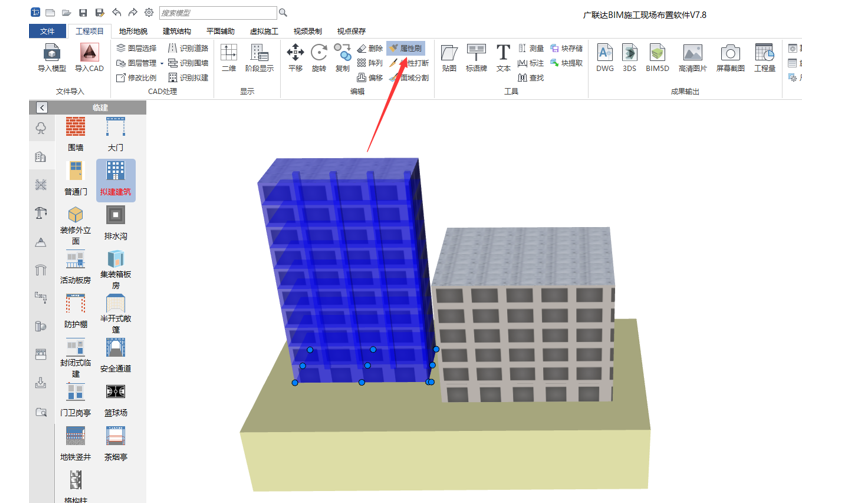
Task: Click the 查找 find tool
Action: (531, 78)
